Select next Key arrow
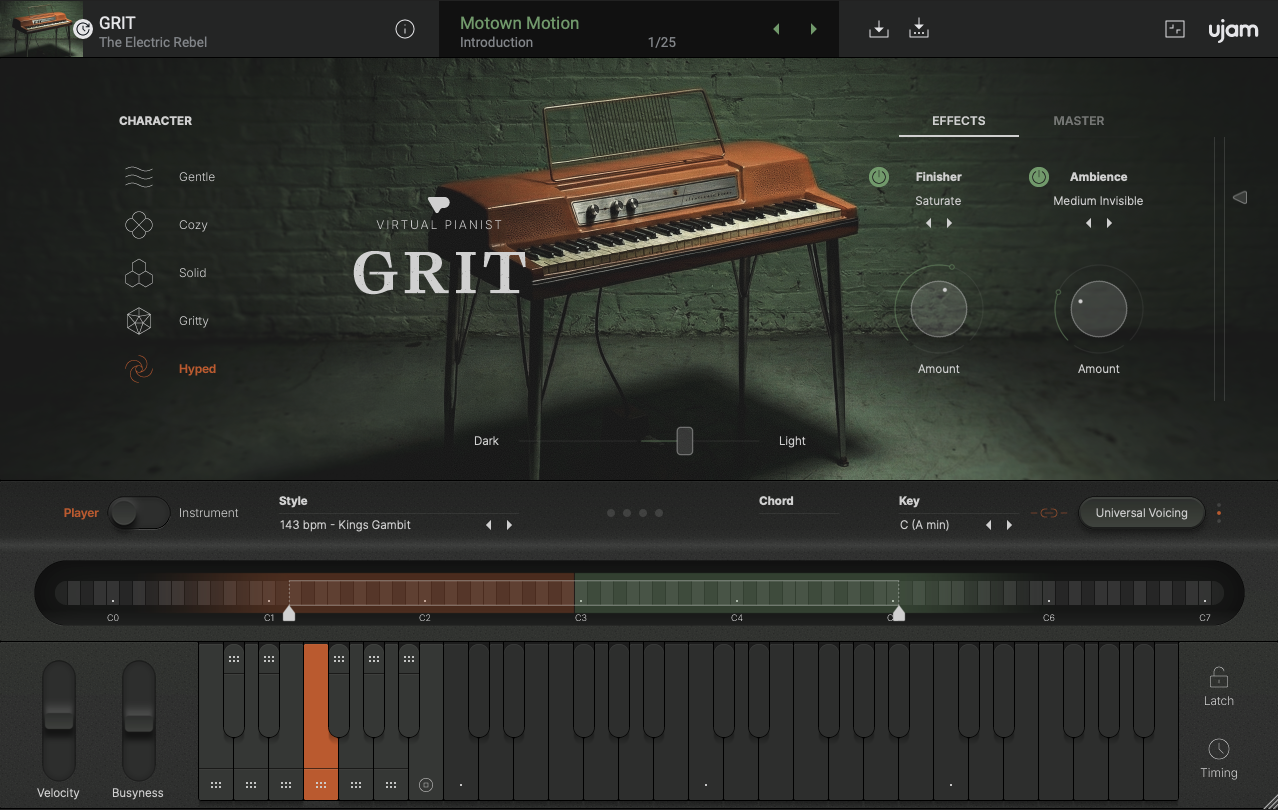Screen dimensions: 1278x810 pos(1009,525)
